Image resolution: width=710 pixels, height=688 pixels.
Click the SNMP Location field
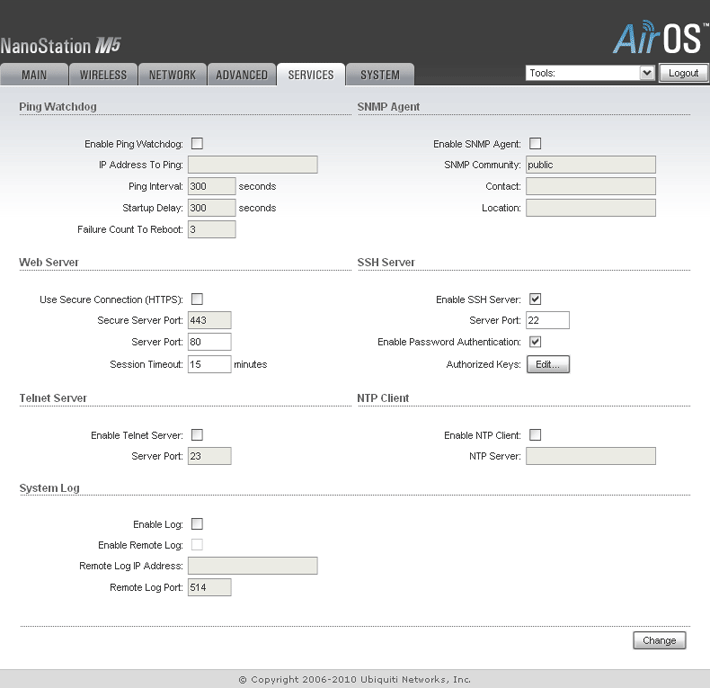coord(591,208)
